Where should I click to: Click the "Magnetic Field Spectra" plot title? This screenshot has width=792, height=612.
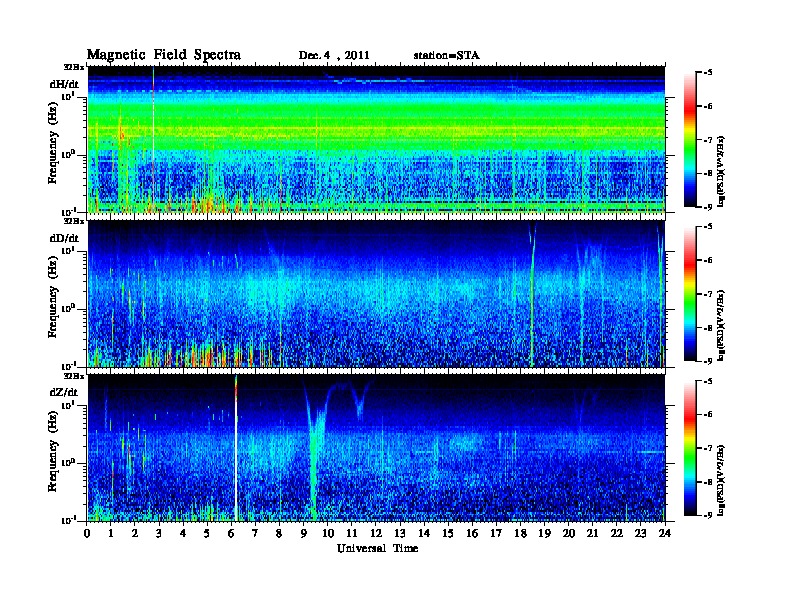(164, 55)
